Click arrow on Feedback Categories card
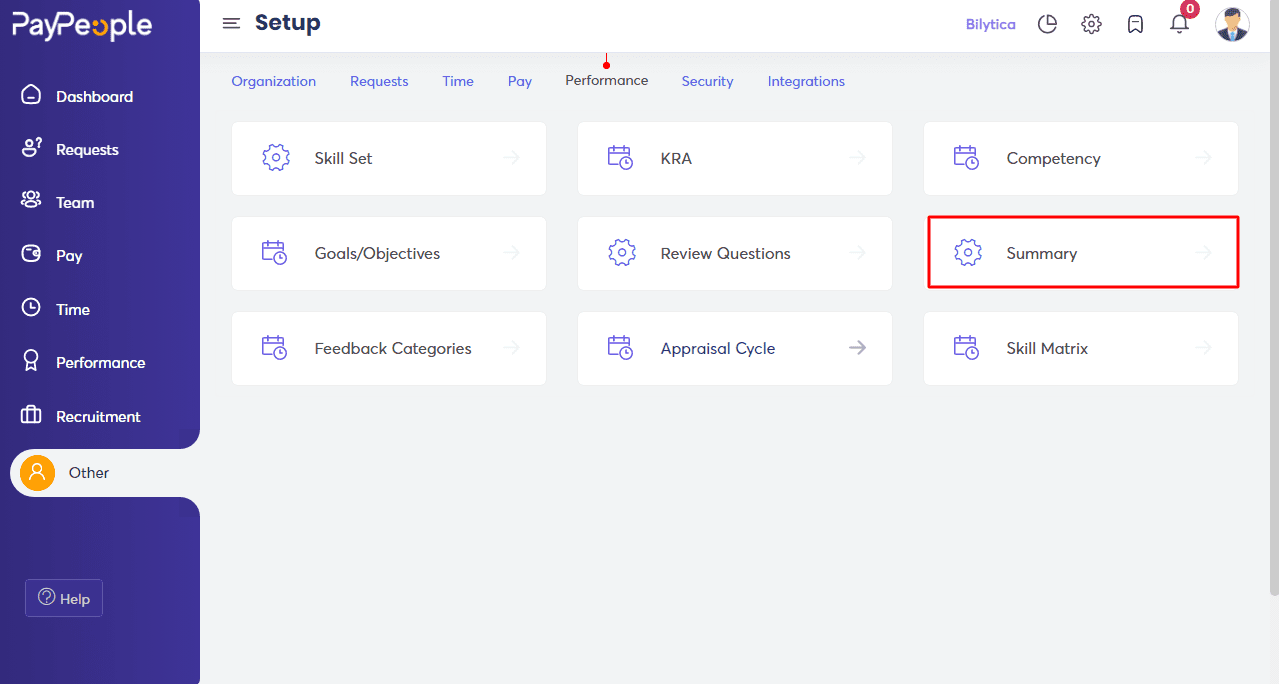Screen dimensions: 1279x684 click(x=512, y=348)
